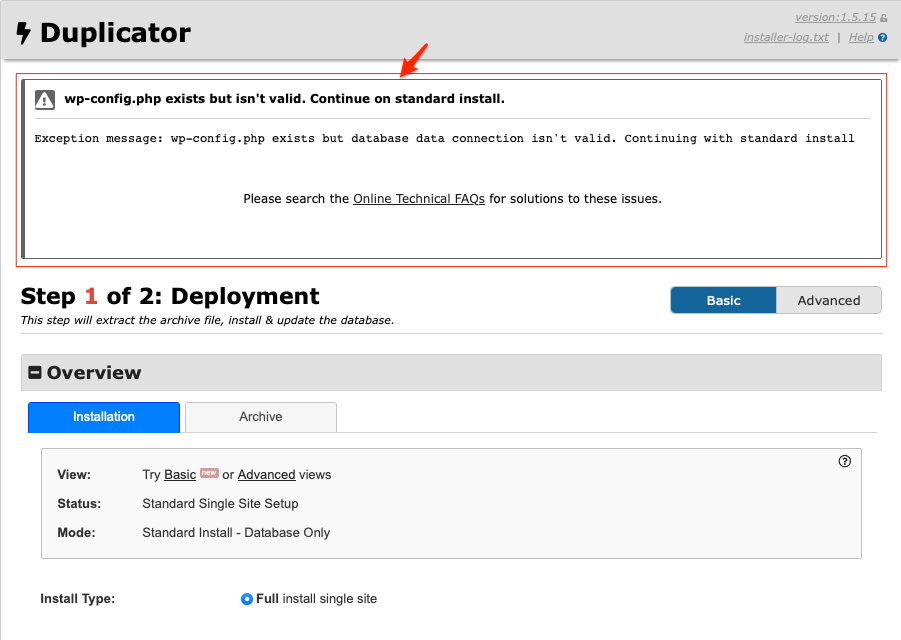Click the blue question mark beside Help

(x=883, y=38)
